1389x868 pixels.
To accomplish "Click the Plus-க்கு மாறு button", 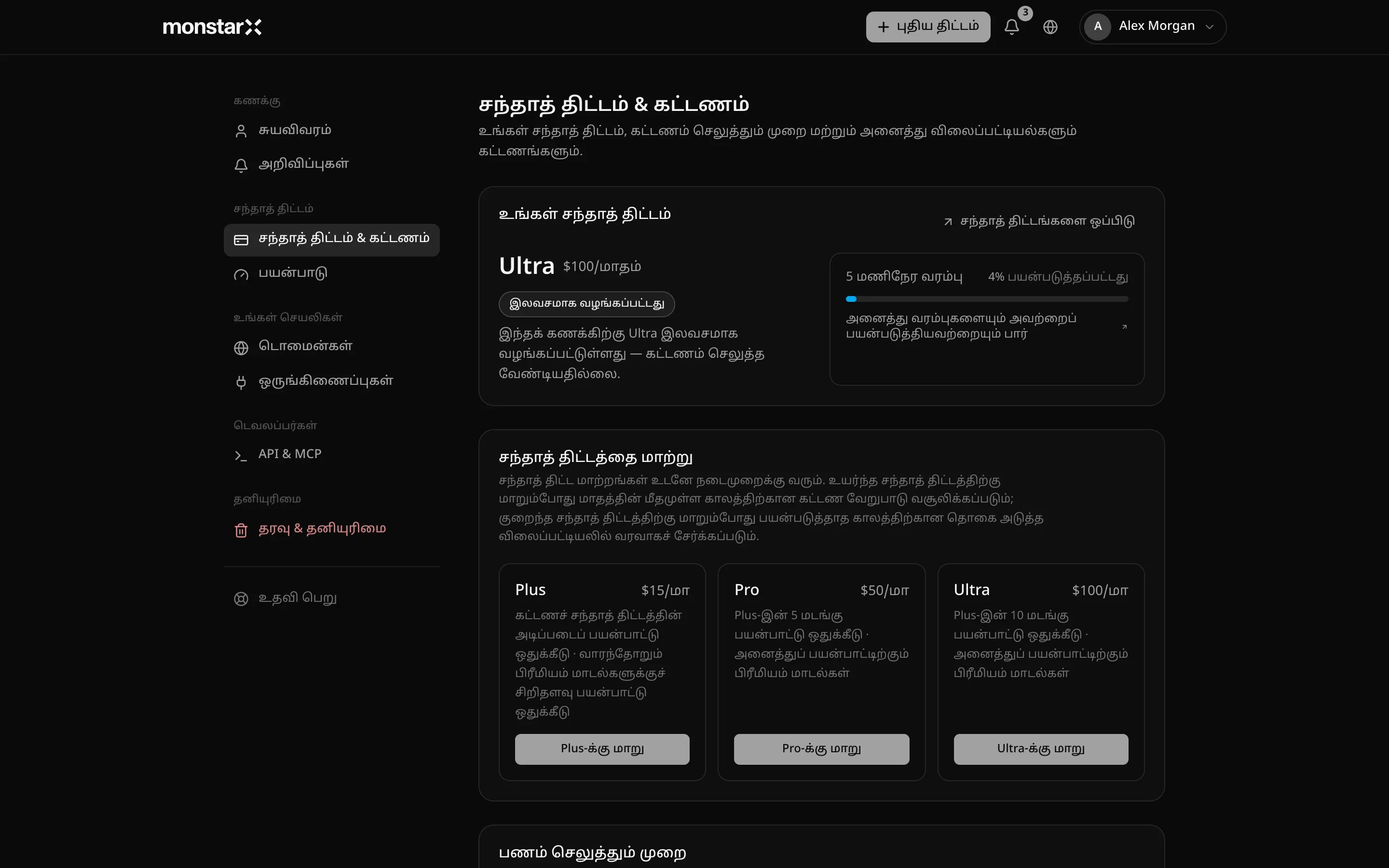I will (601, 748).
